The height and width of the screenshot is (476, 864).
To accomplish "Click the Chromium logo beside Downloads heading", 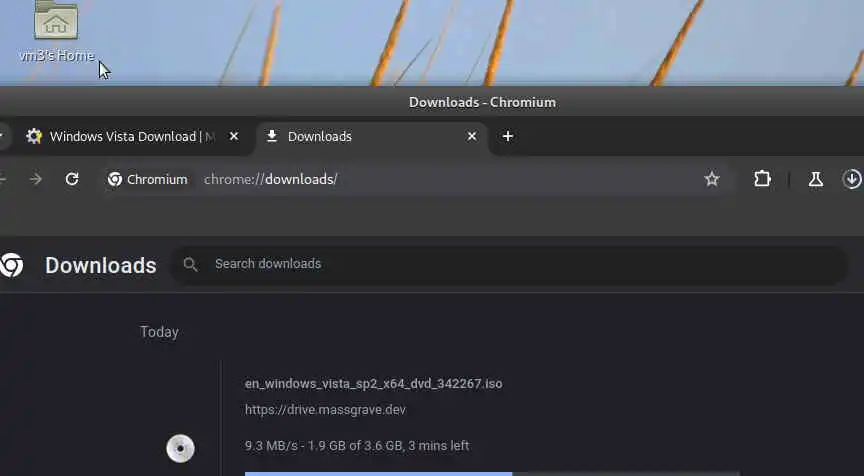I will coord(10,265).
